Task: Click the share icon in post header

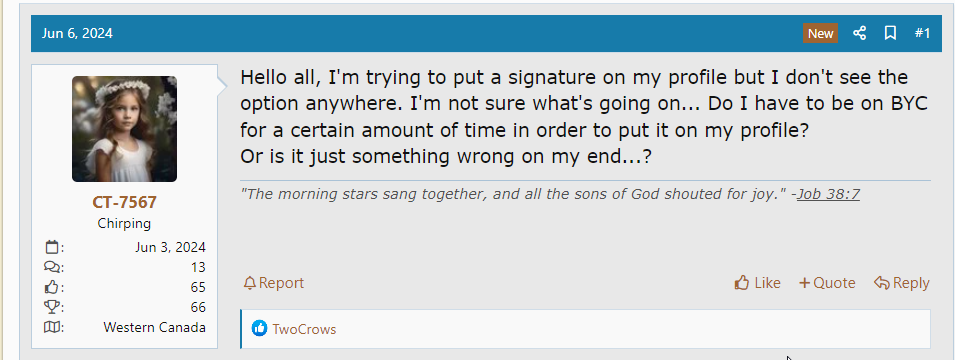Action: coord(859,33)
